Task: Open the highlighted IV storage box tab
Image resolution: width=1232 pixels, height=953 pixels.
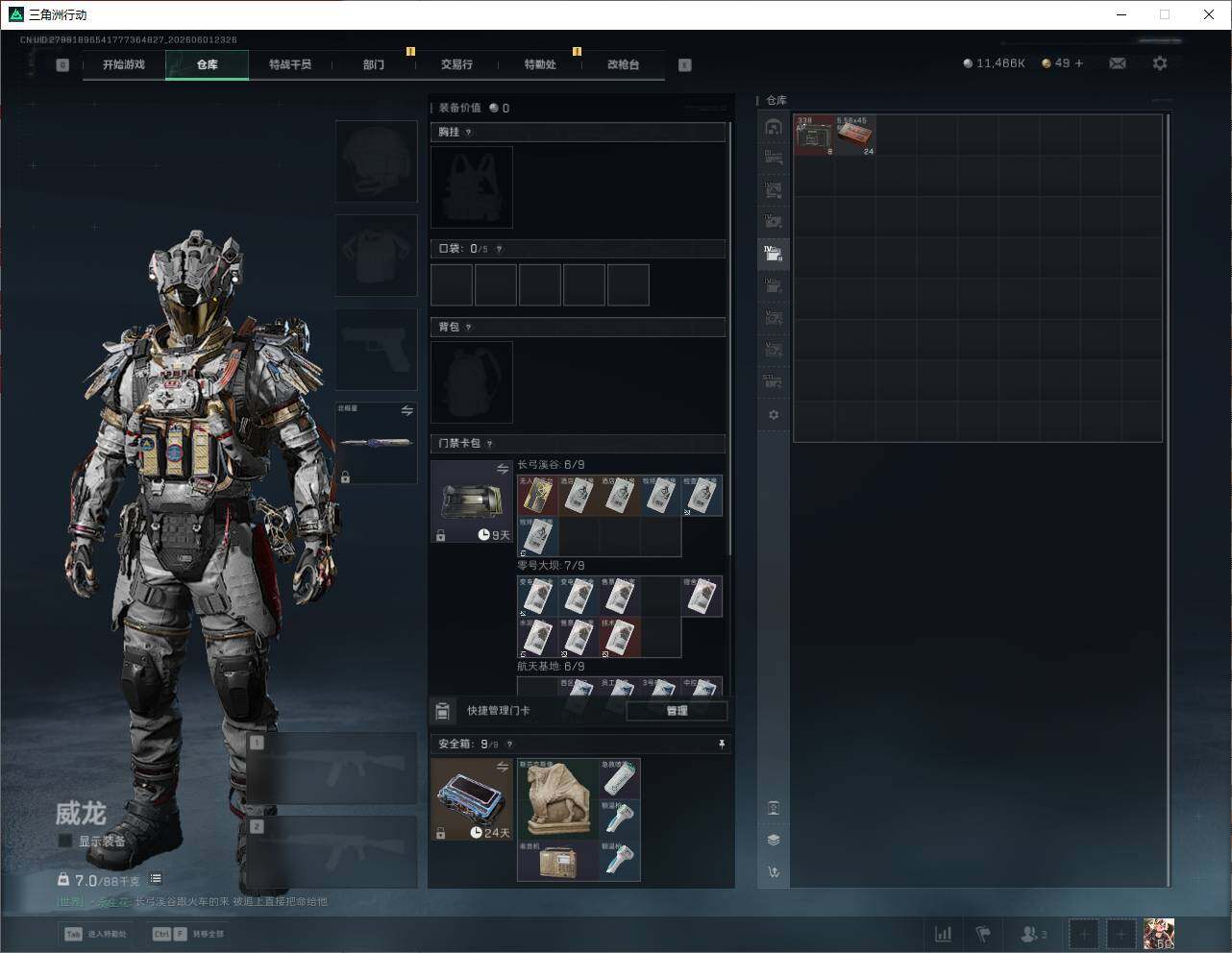Action: (774, 255)
